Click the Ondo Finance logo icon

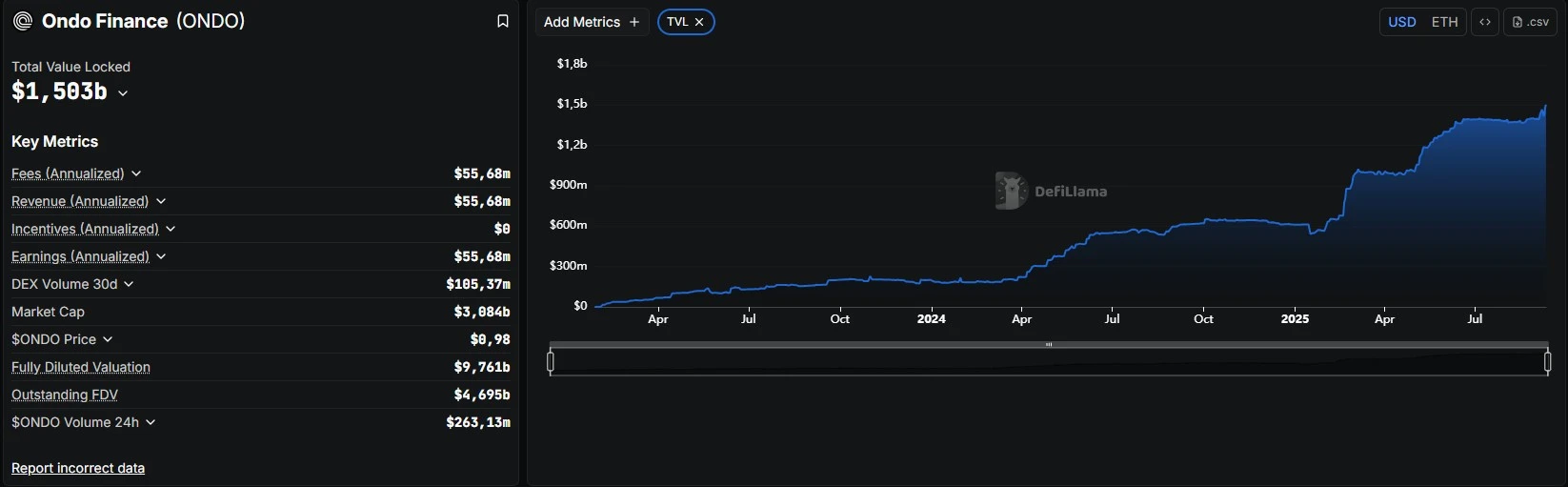click(x=23, y=21)
